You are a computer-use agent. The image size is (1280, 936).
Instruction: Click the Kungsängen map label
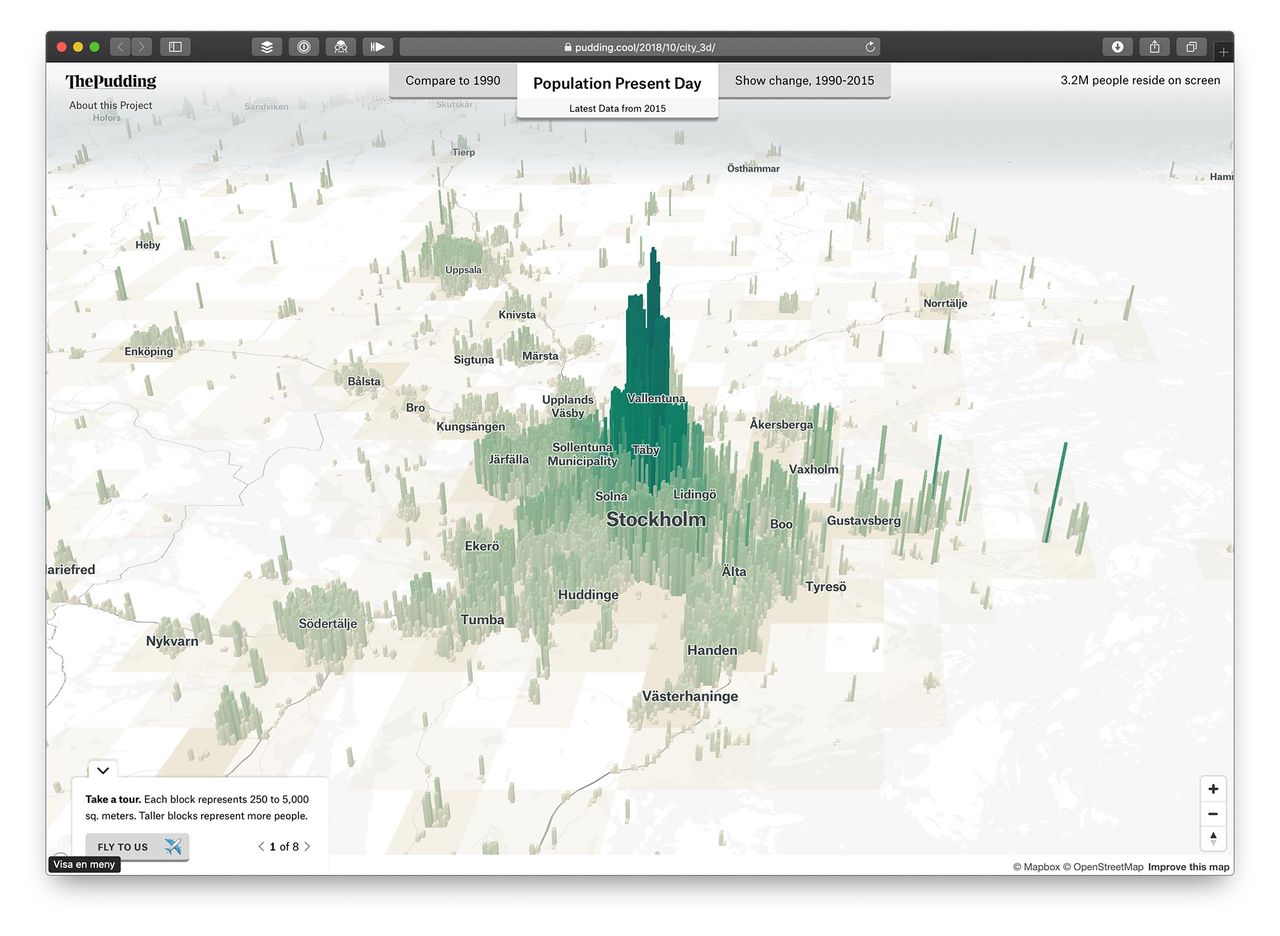471,427
